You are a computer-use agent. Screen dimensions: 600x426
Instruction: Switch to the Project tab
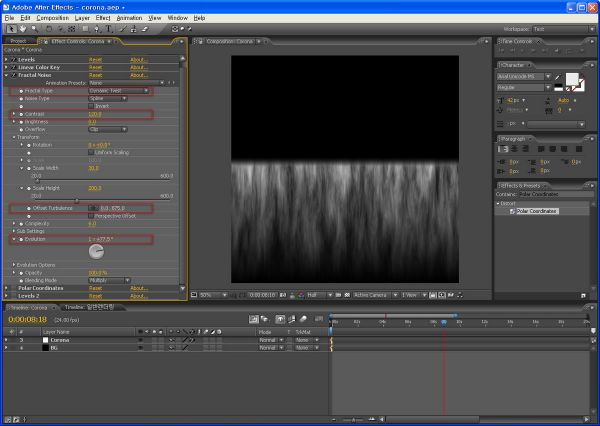[x=18, y=41]
